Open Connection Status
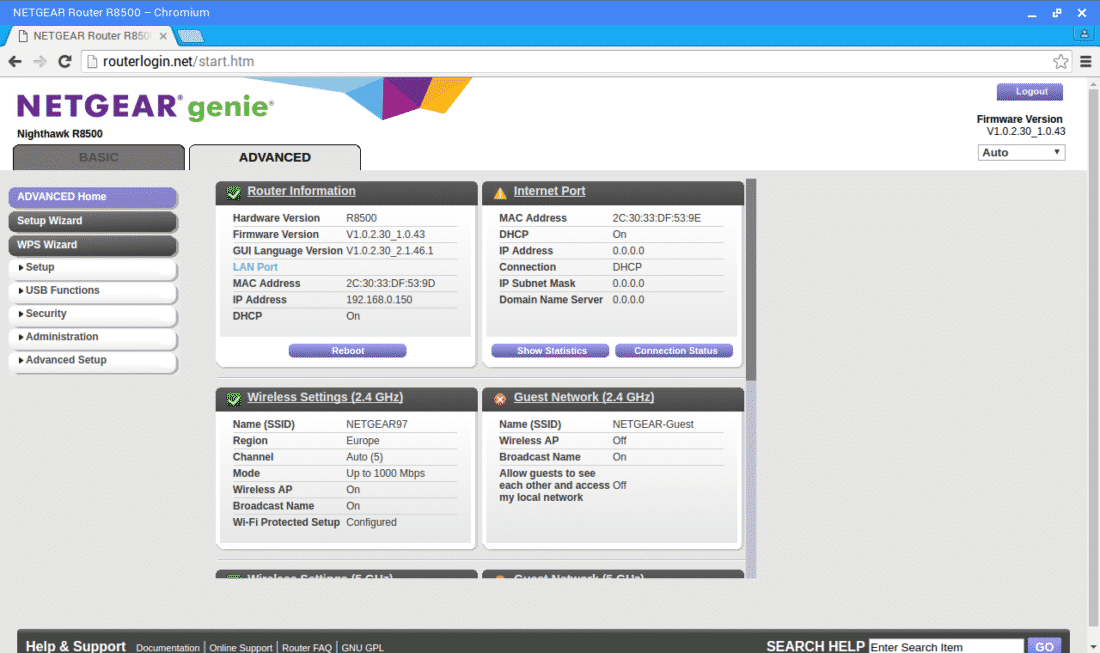The width and height of the screenshot is (1100, 653). tap(674, 351)
